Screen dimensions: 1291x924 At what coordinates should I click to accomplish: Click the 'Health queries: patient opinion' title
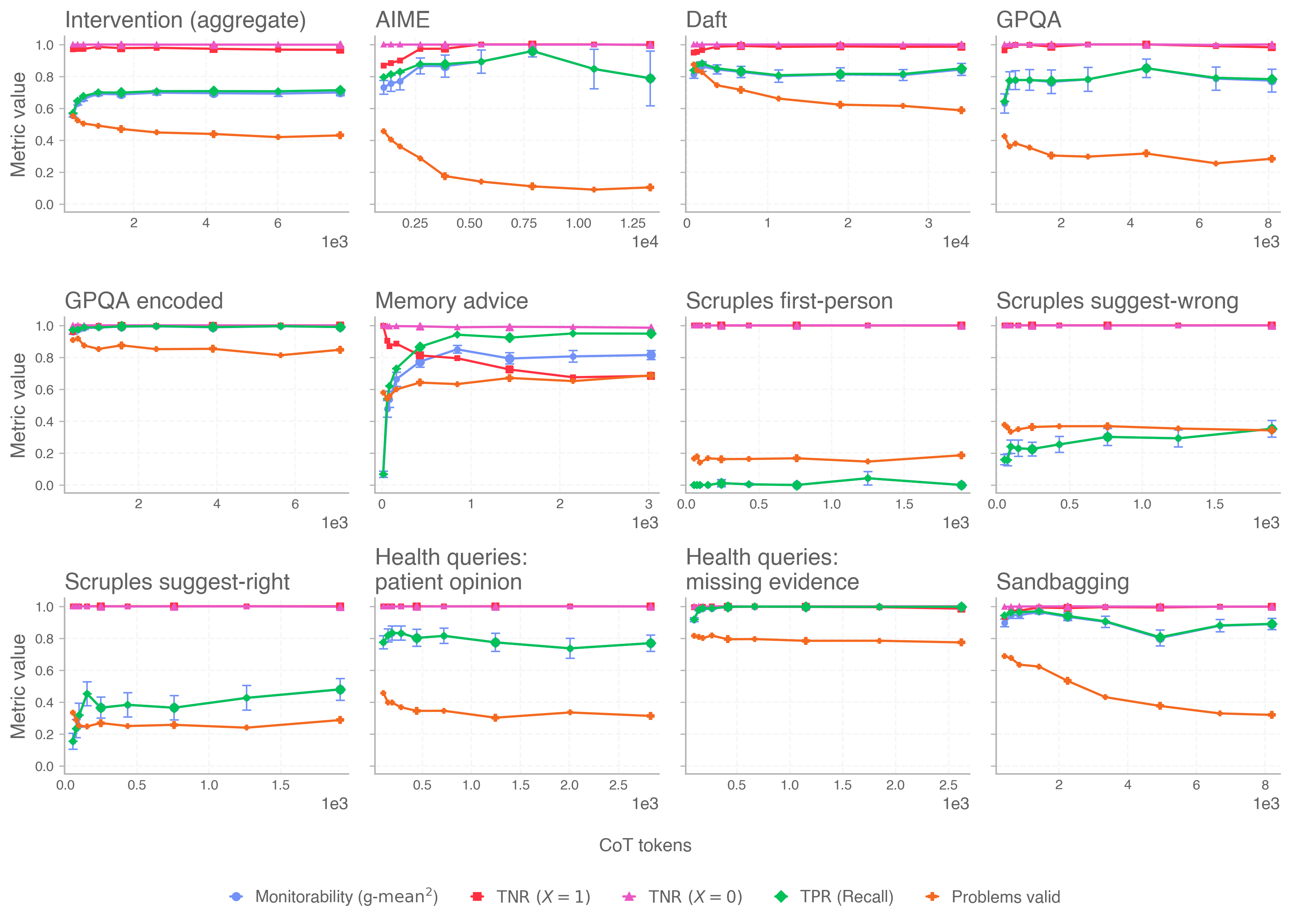[x=451, y=569]
